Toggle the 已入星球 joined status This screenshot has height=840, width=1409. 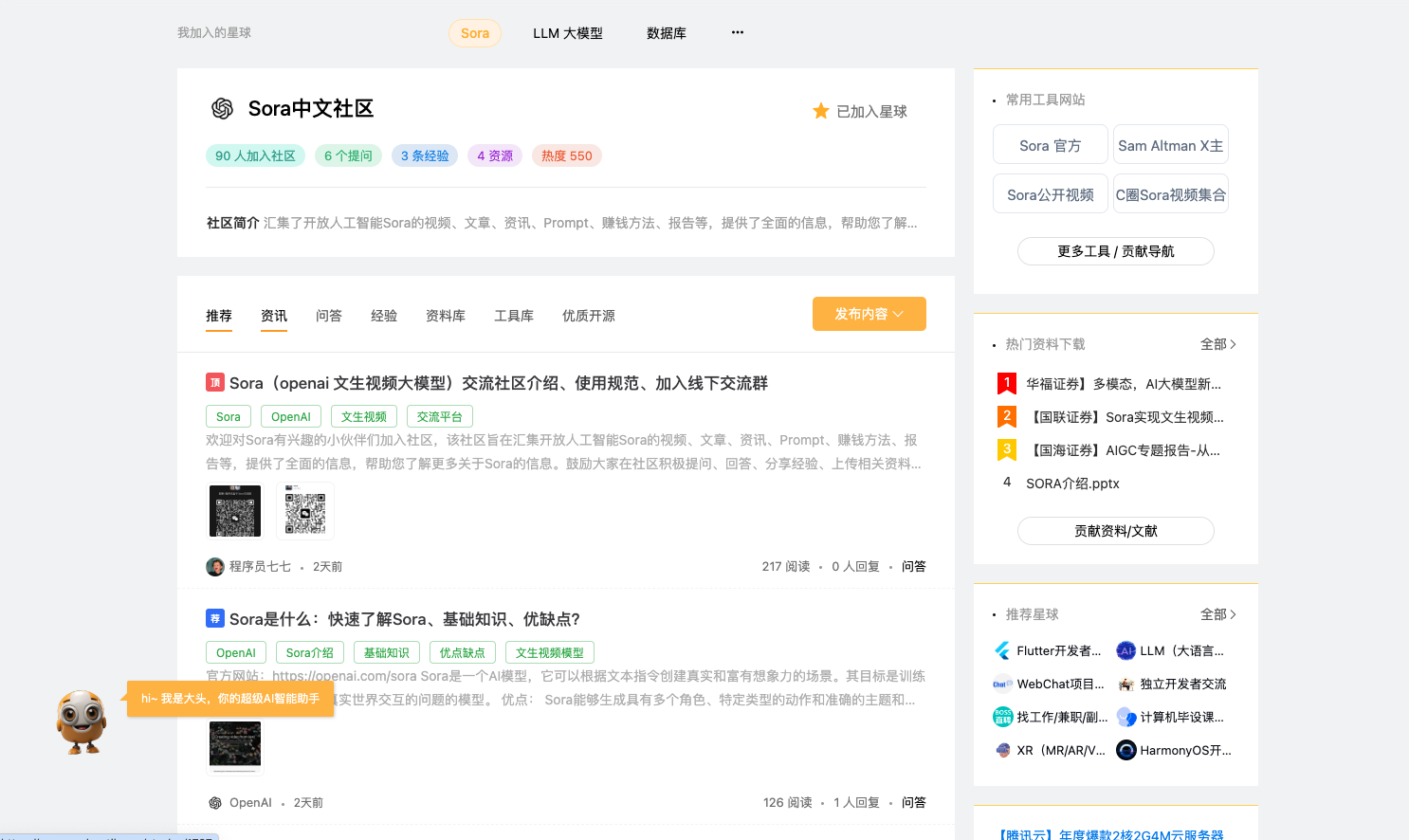[x=860, y=111]
